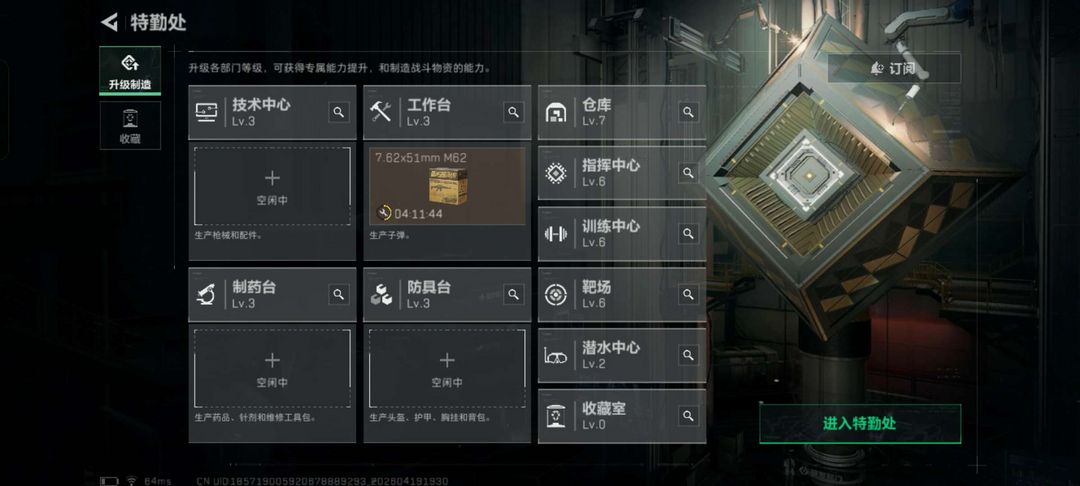Click the magnifier icon for 收藏室
Viewport: 1080px width, 486px height.
pyautogui.click(x=688, y=416)
